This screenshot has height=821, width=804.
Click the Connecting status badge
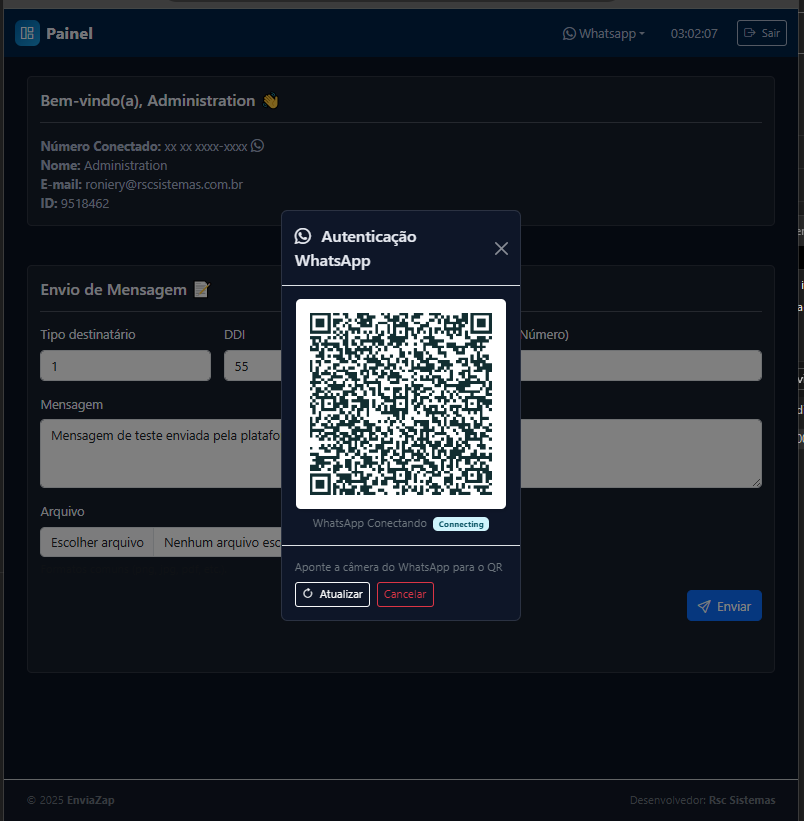460,524
